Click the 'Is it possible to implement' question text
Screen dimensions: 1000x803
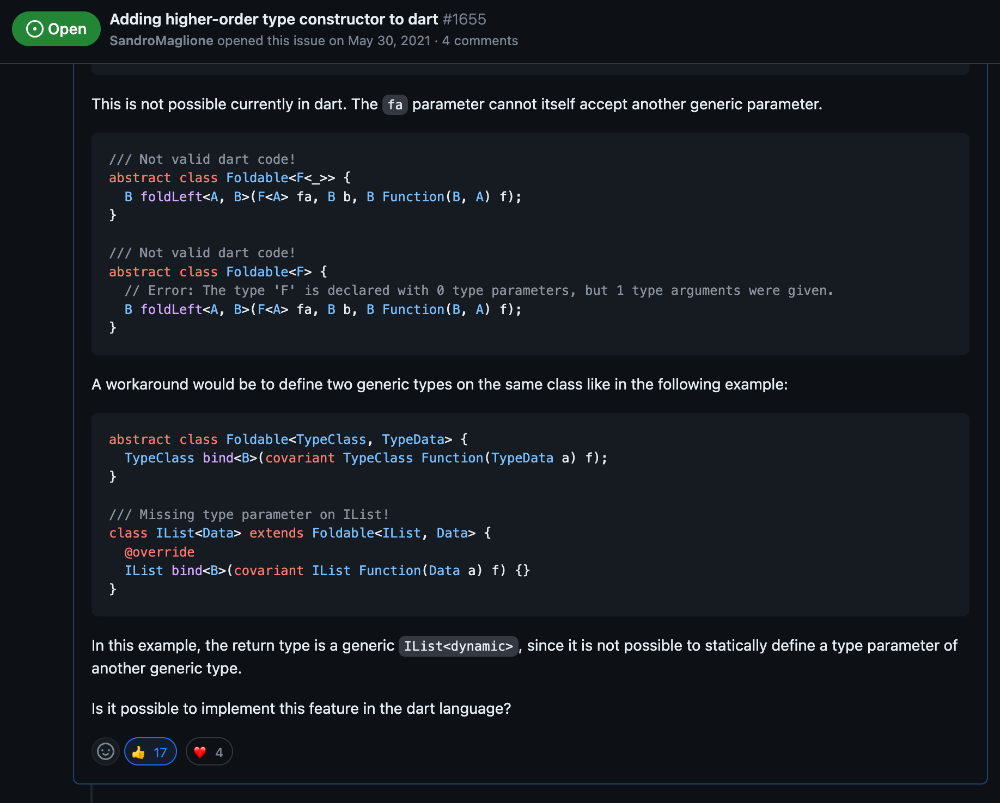click(x=301, y=709)
